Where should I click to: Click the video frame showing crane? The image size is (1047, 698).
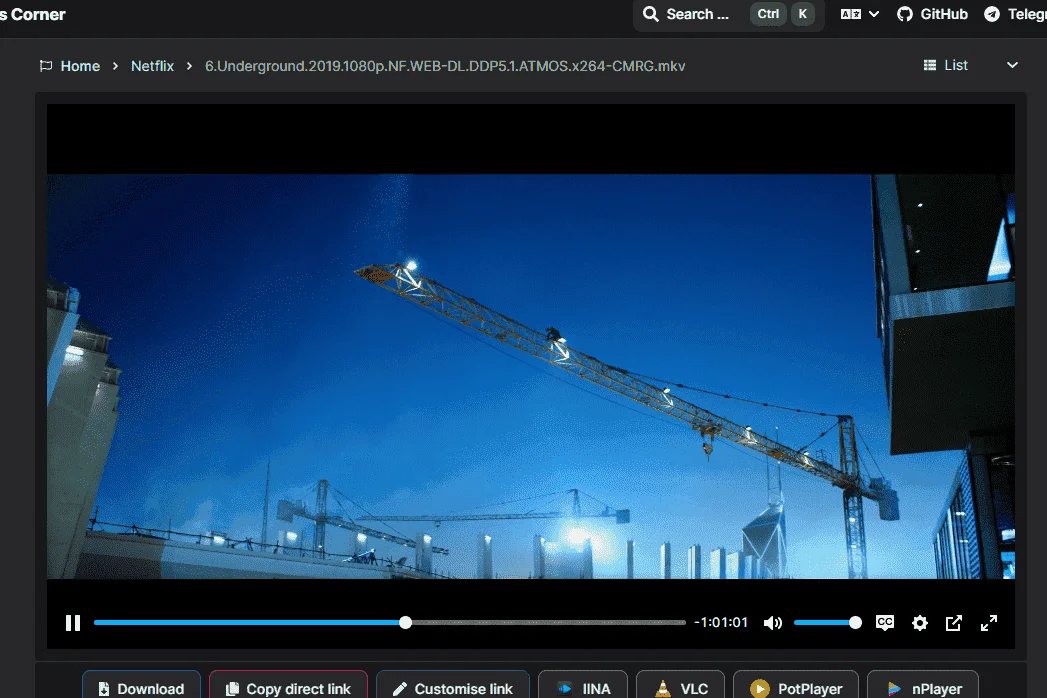click(x=531, y=376)
